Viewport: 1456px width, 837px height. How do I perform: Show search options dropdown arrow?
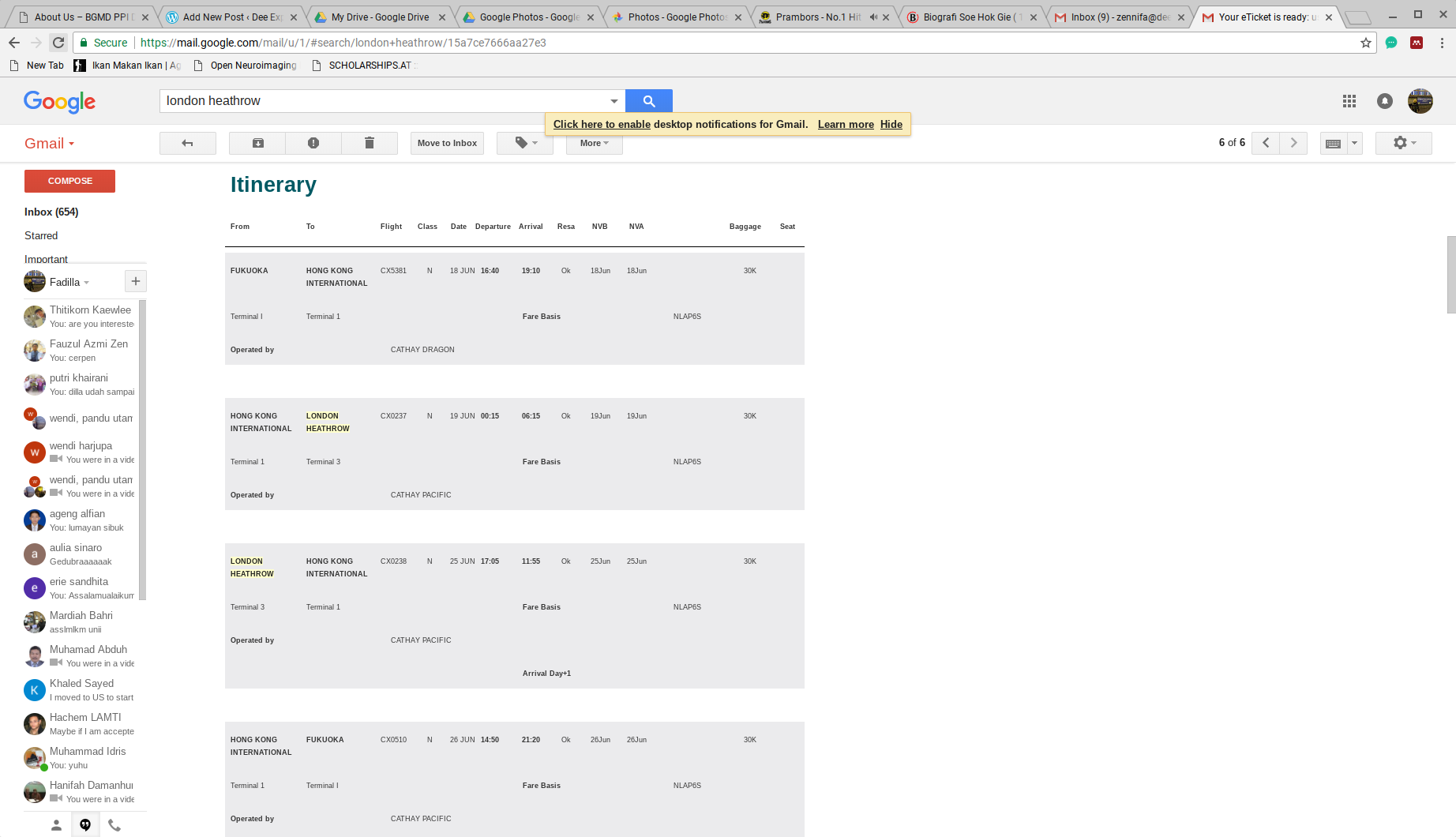tap(614, 101)
